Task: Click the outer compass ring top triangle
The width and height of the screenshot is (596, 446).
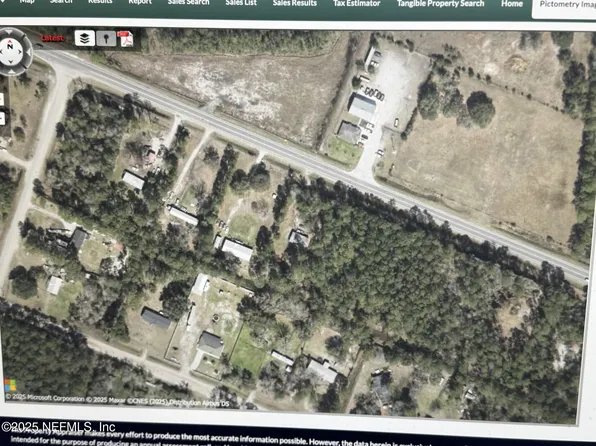Action: pos(8,32)
